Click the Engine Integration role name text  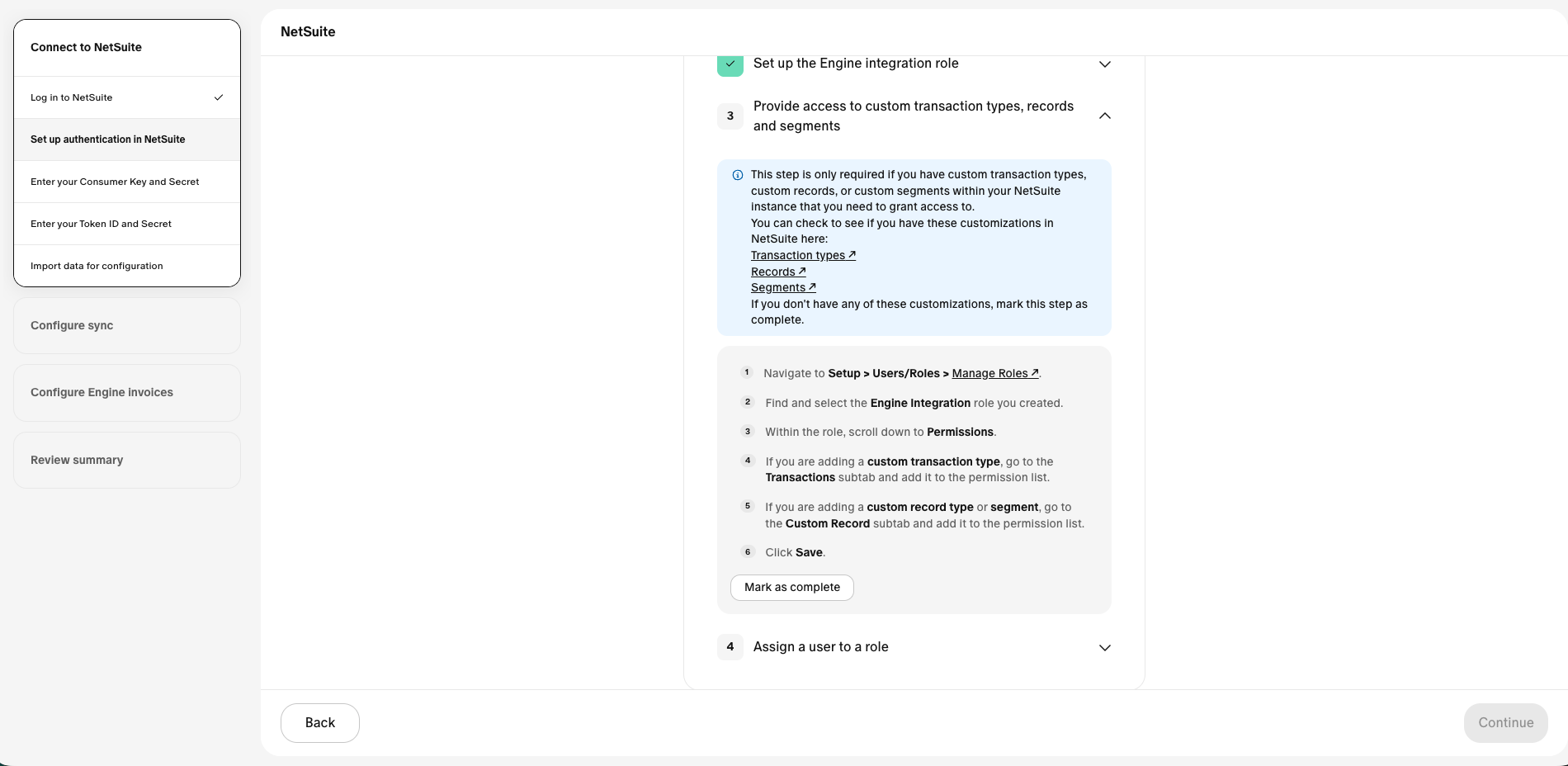tap(920, 404)
